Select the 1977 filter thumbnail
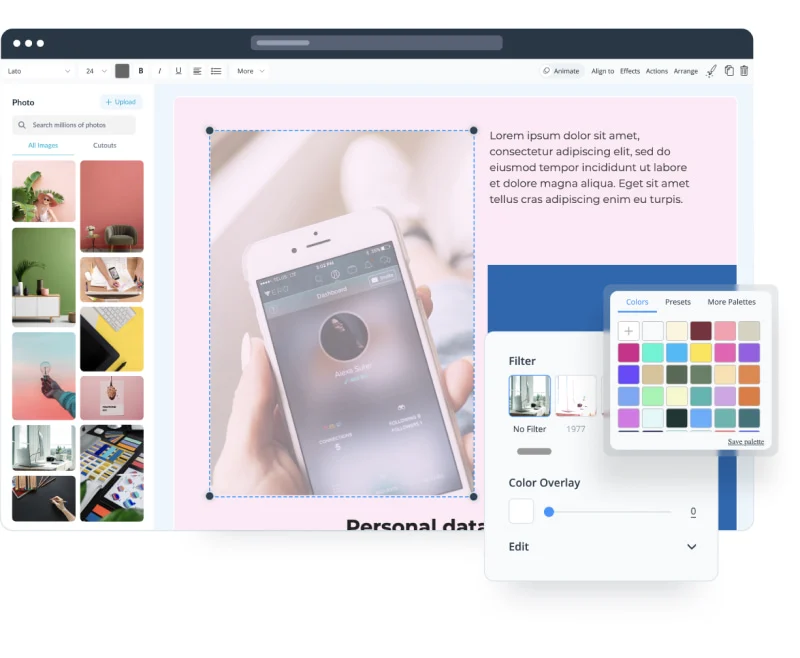Viewport: 800px width, 658px height. point(576,396)
